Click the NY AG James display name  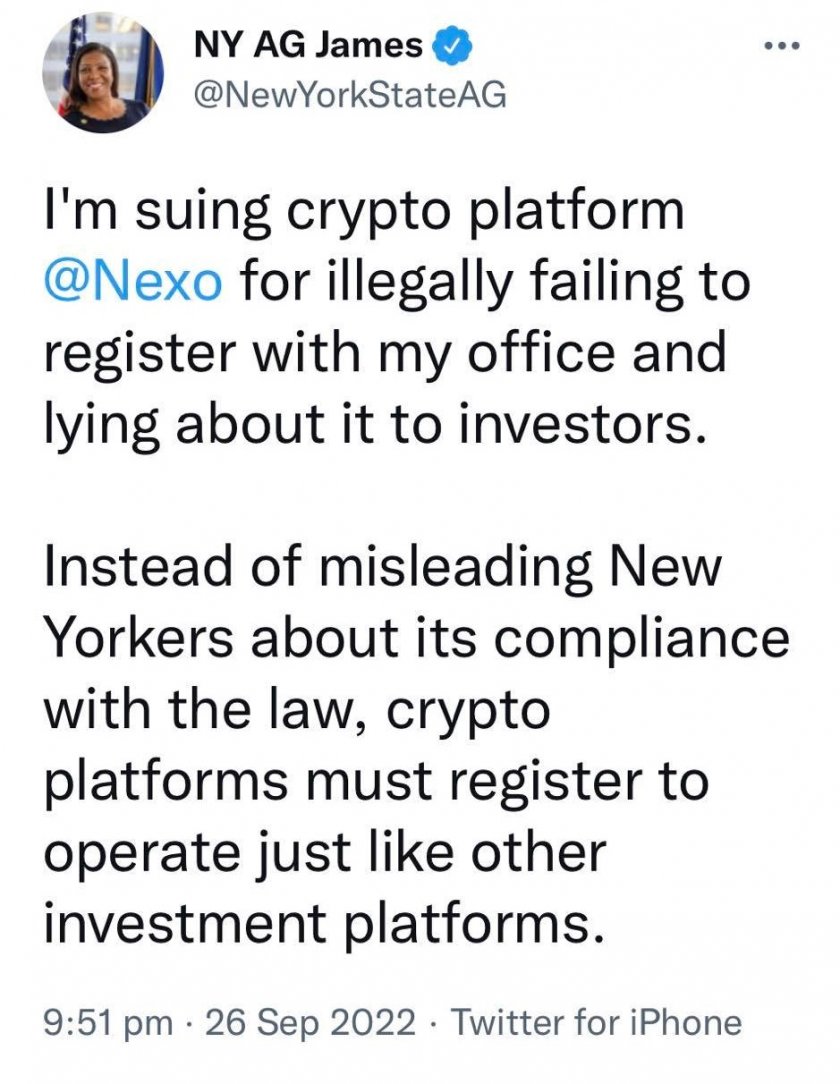click(308, 46)
